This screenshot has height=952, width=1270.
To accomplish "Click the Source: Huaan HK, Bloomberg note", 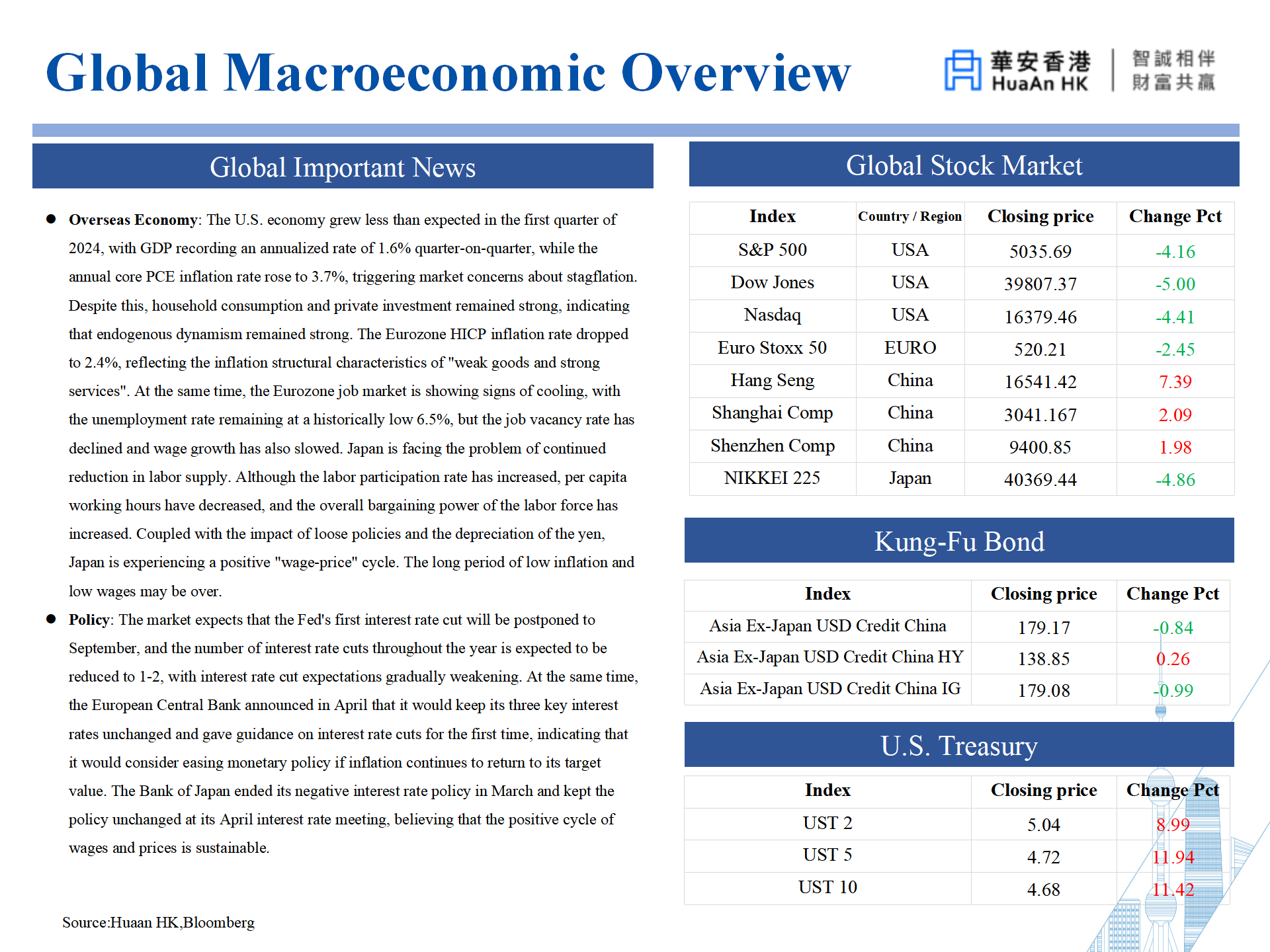I will 158,922.
